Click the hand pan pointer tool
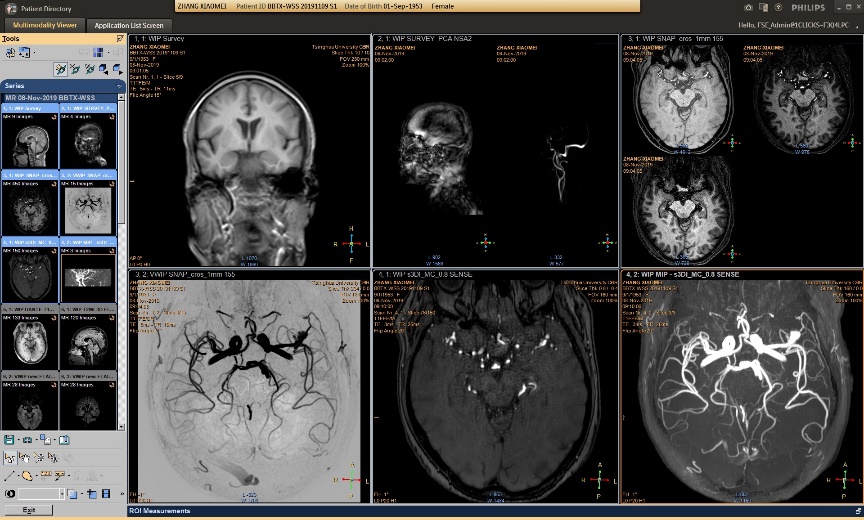Screen dimensions: 864x520 click(x=23, y=458)
